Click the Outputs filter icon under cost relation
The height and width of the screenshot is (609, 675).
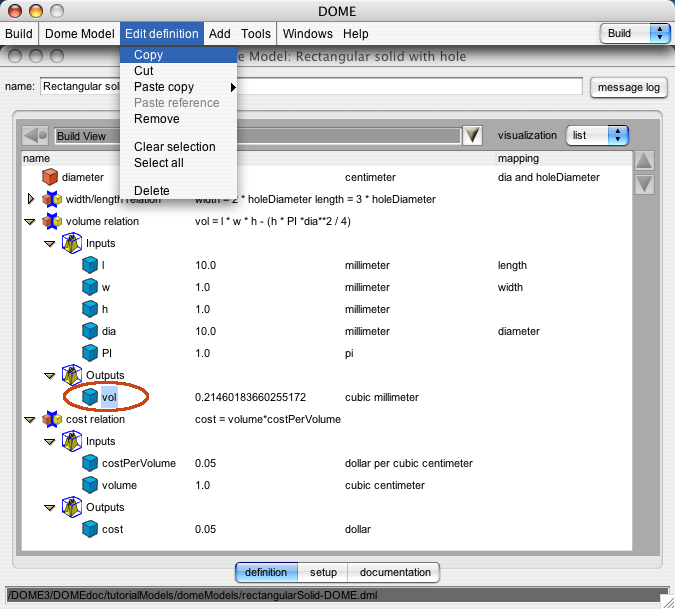tap(71, 507)
